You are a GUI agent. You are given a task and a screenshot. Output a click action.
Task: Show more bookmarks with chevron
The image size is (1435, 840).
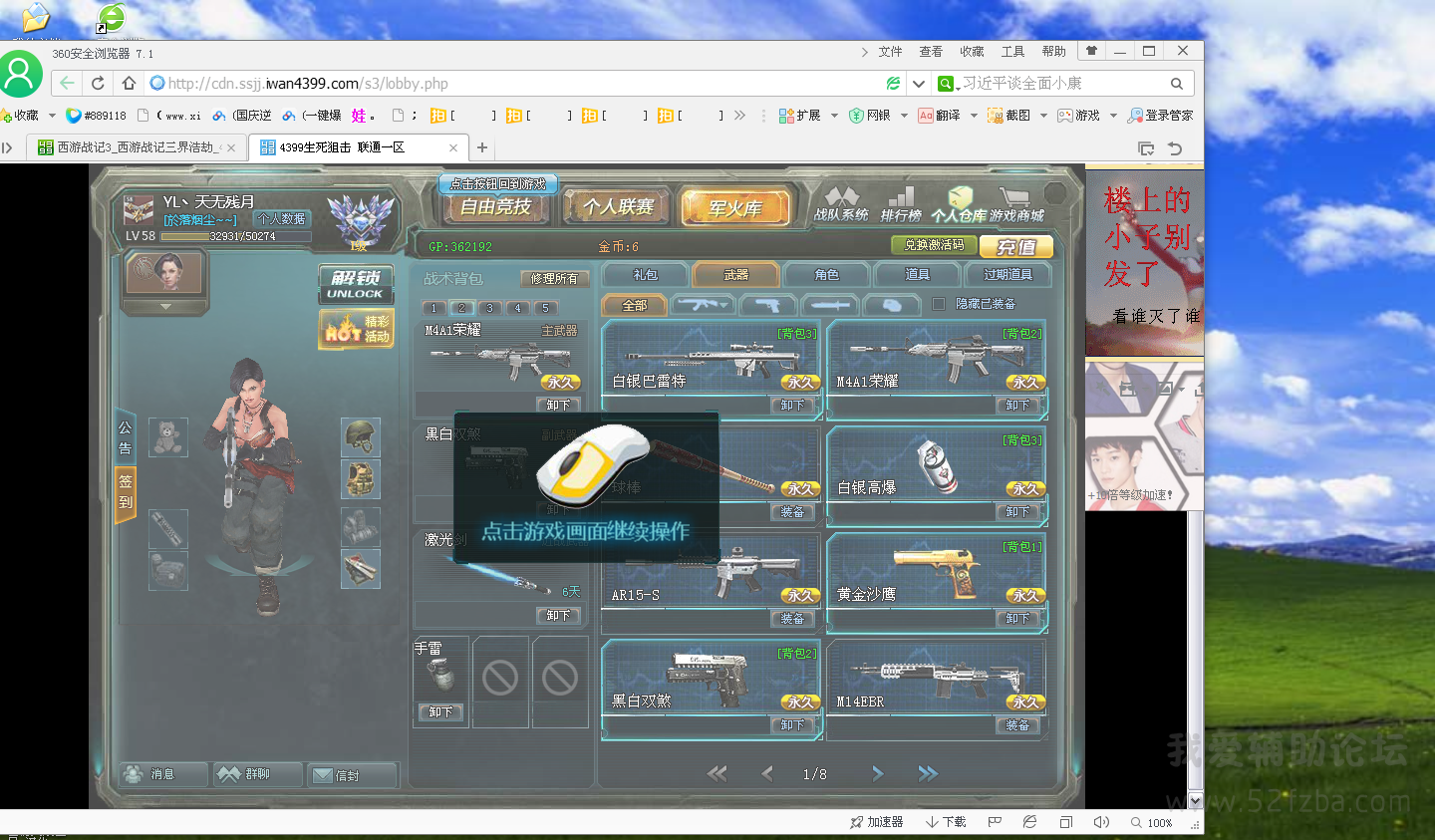click(739, 116)
